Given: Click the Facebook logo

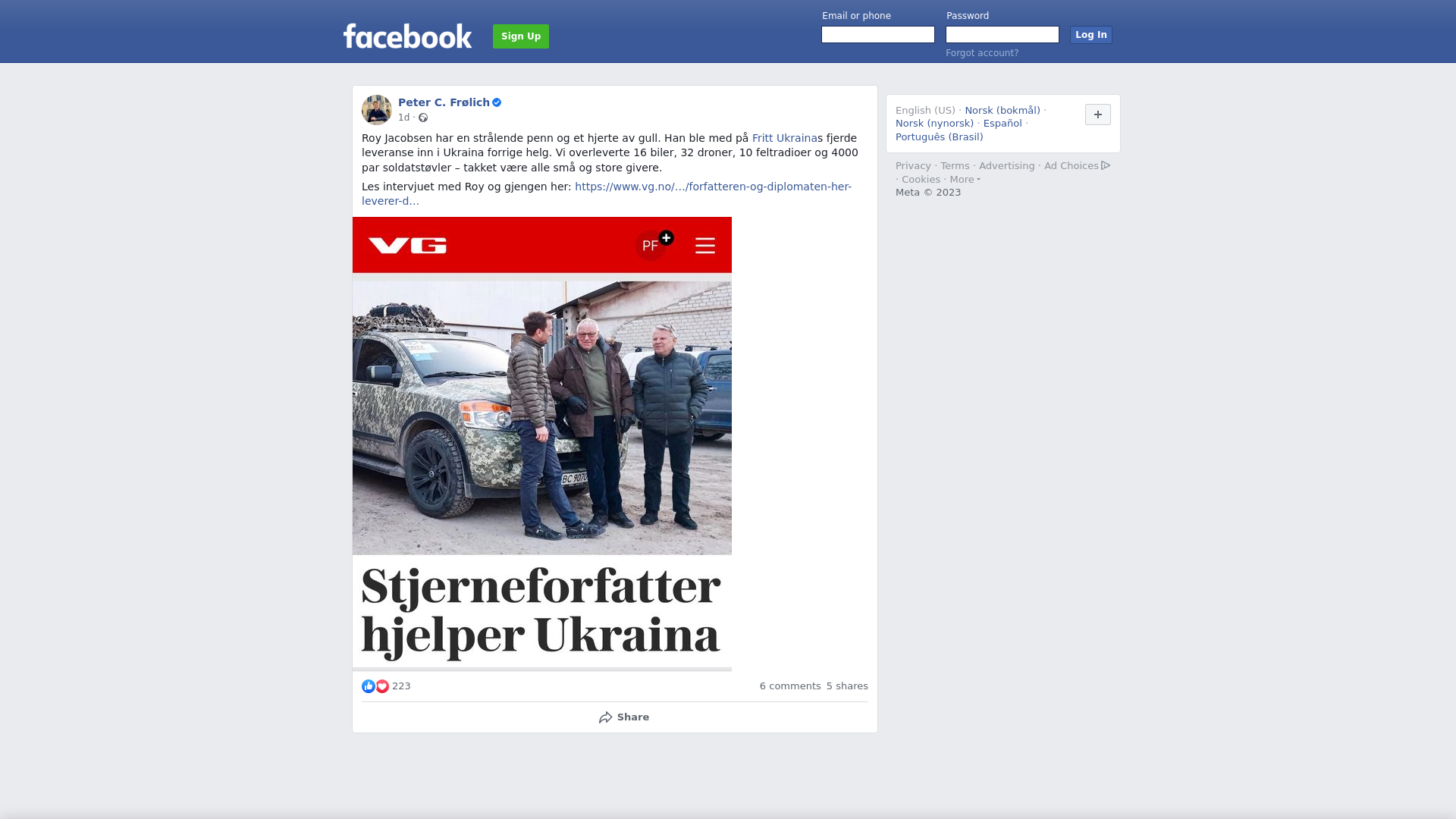Looking at the screenshot, I should (x=407, y=36).
